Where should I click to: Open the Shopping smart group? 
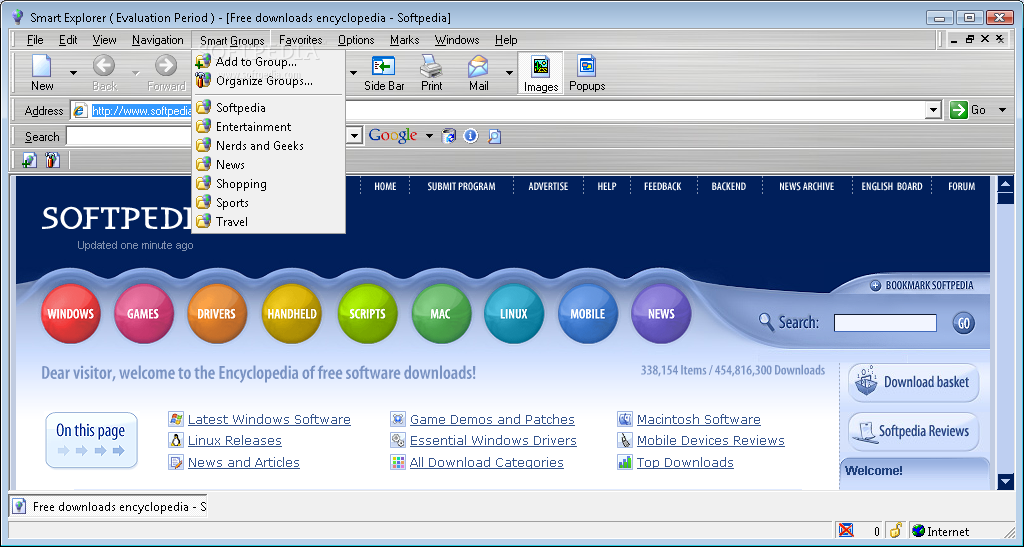(268, 184)
